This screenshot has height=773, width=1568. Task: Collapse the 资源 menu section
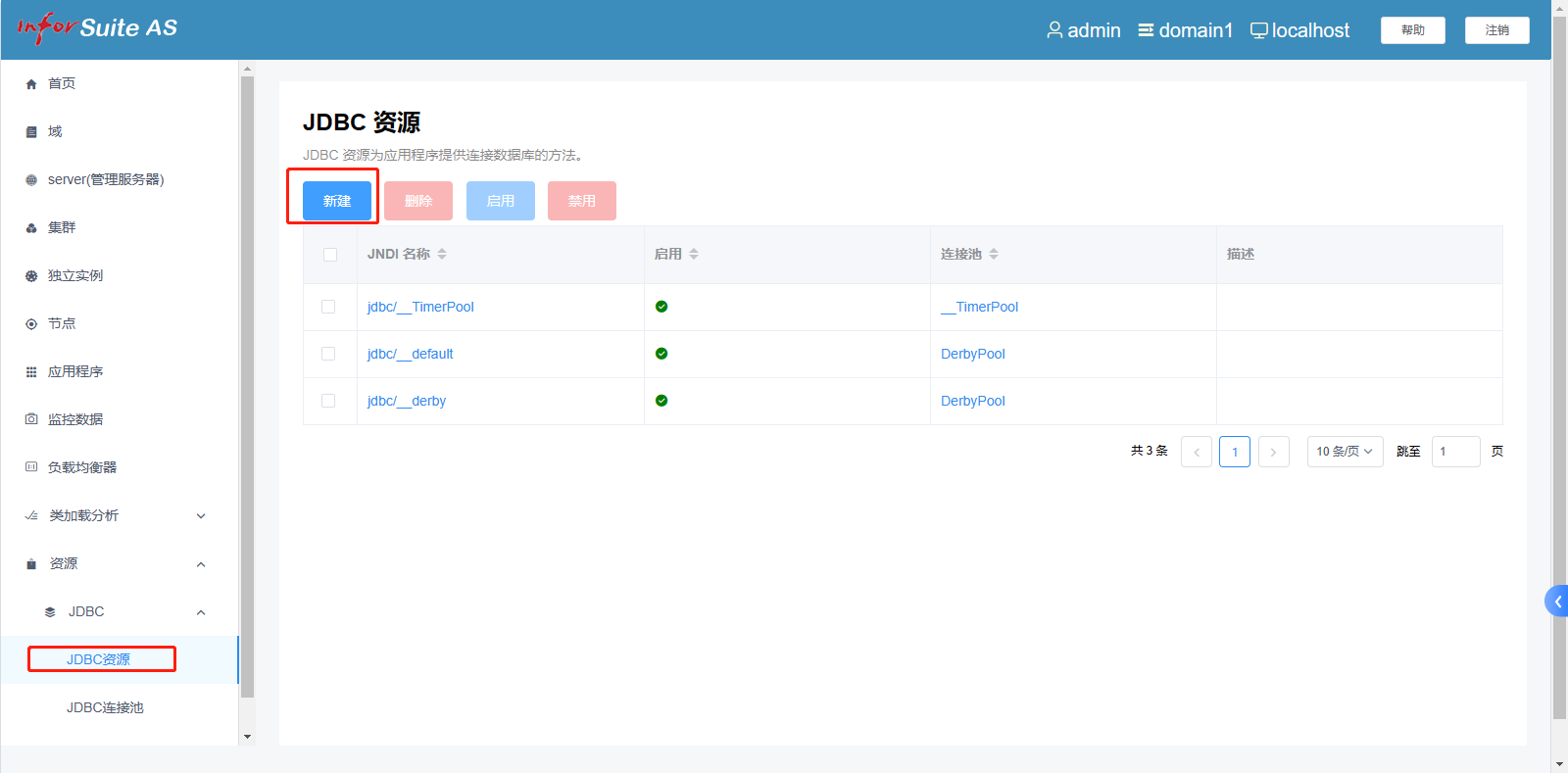(201, 564)
